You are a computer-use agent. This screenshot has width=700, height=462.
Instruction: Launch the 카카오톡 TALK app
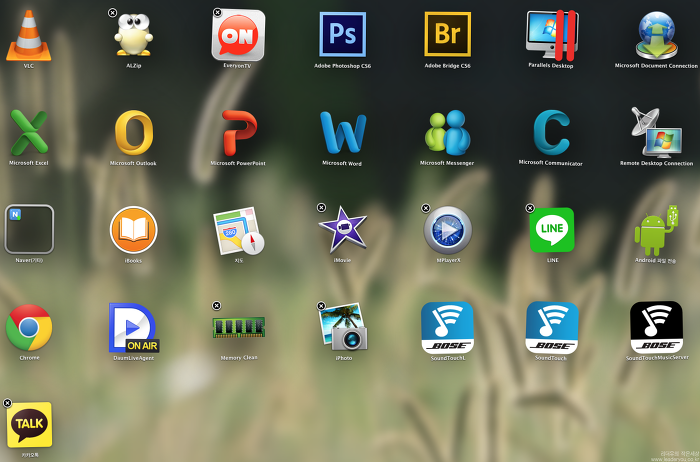point(29,425)
